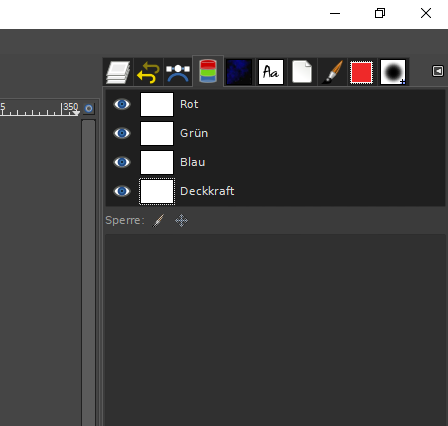
Task: Switch to the Paths tab
Action: pyautogui.click(x=178, y=72)
